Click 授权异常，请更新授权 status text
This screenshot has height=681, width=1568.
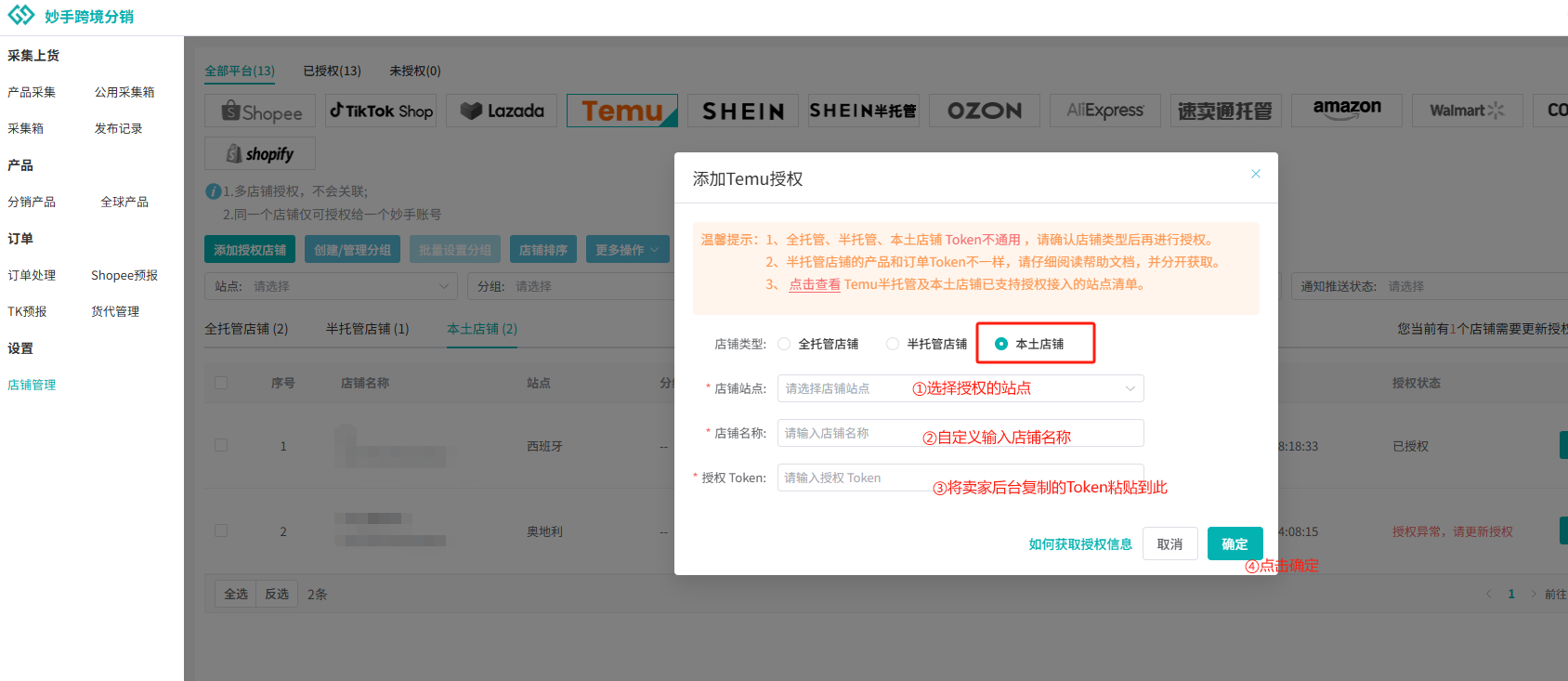[1453, 531]
